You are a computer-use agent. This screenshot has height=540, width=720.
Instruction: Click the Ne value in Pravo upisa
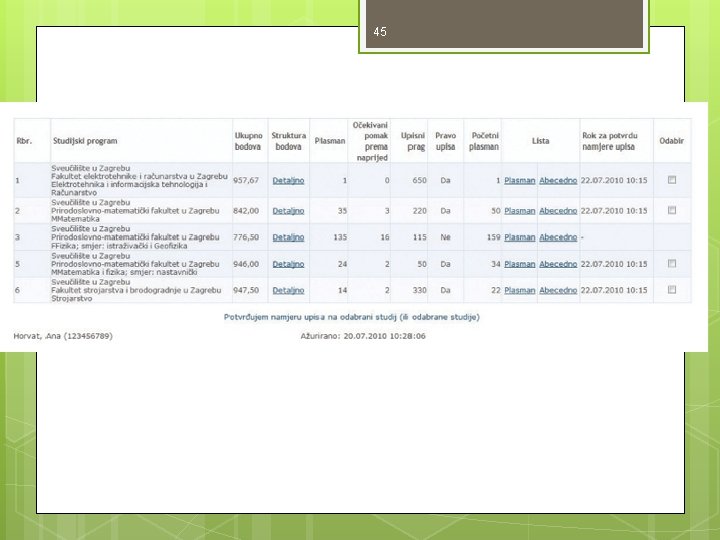(x=445, y=237)
